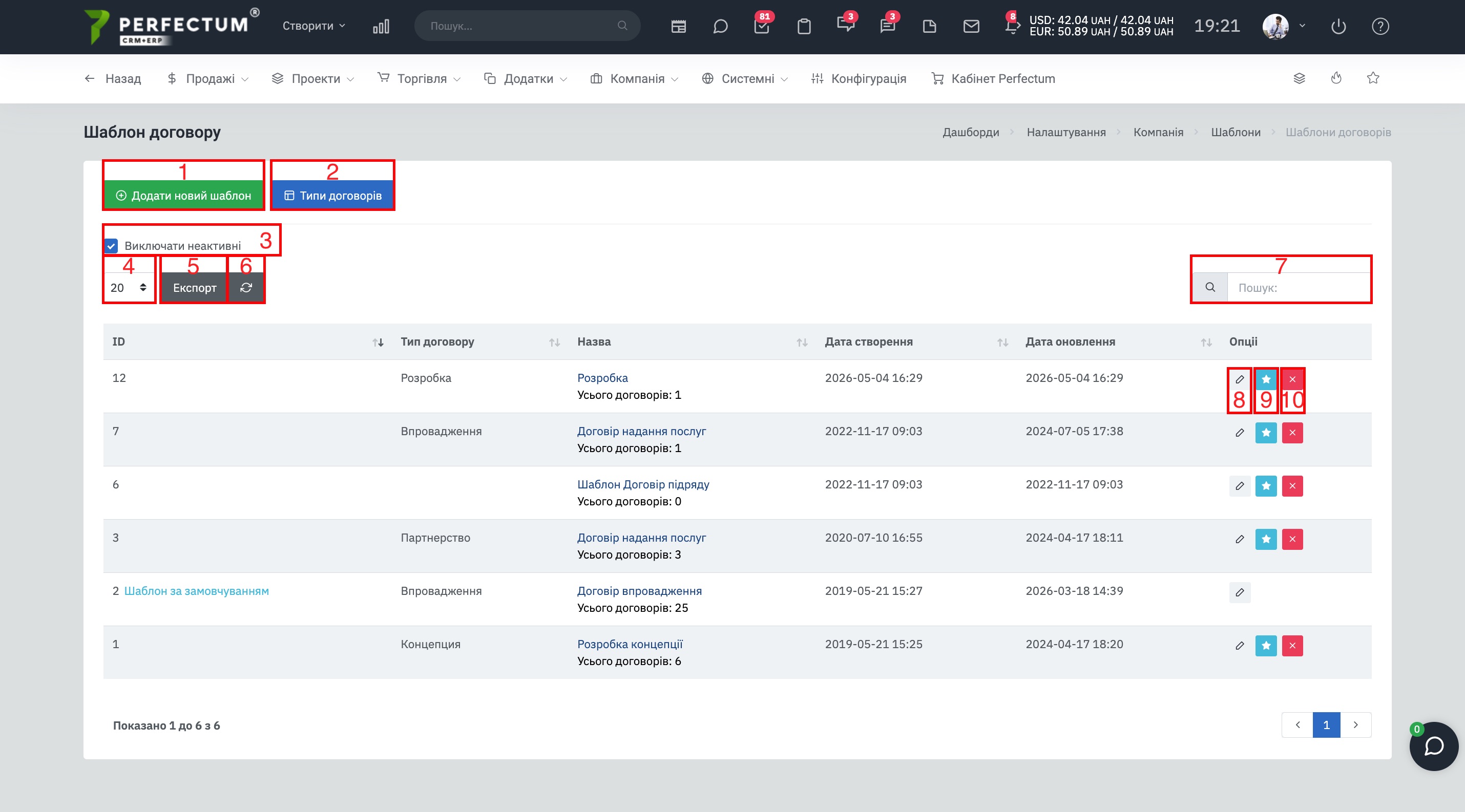
Task: Sort table by Тип договору column
Action: tap(480, 342)
